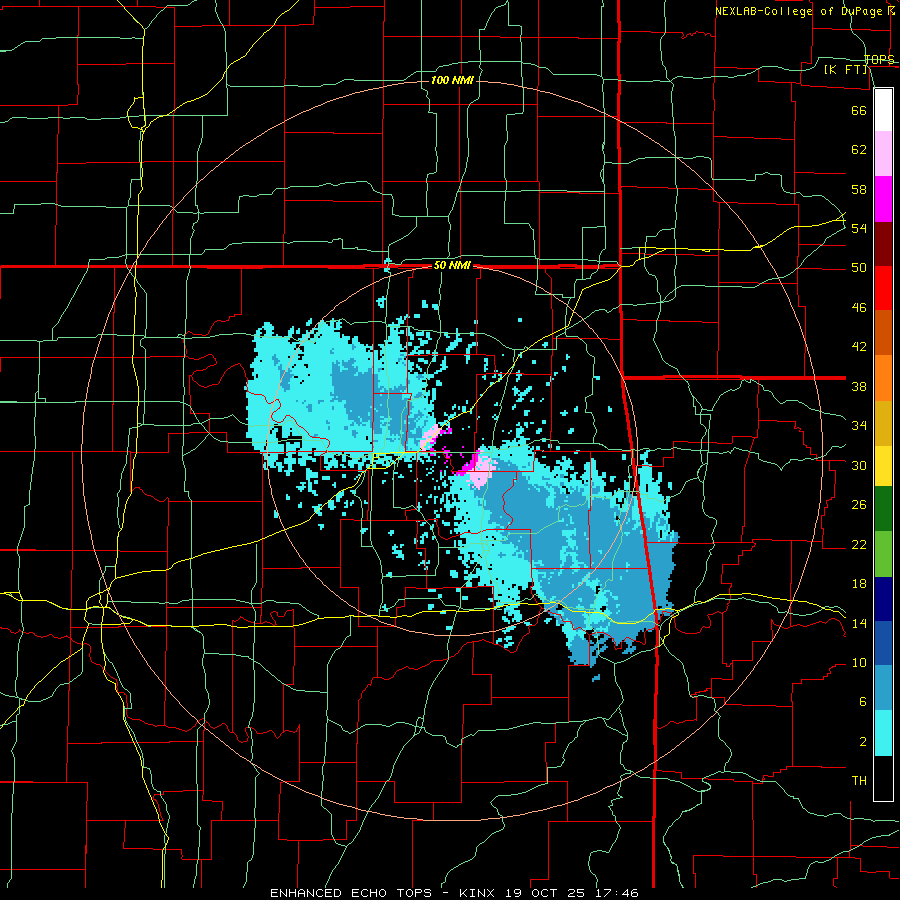Click the bright orange legend swatch
This screenshot has height=900, width=900.
point(883,378)
